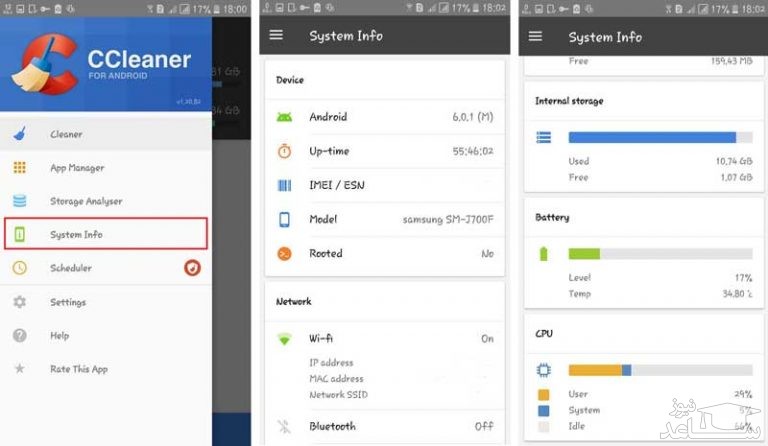Click the blue Internal storage usage bar

pyautogui.click(x=652, y=138)
